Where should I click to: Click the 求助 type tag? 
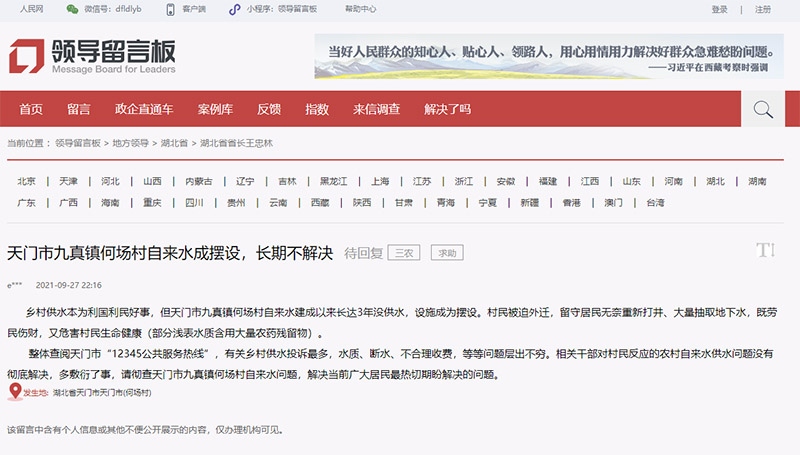tap(447, 253)
